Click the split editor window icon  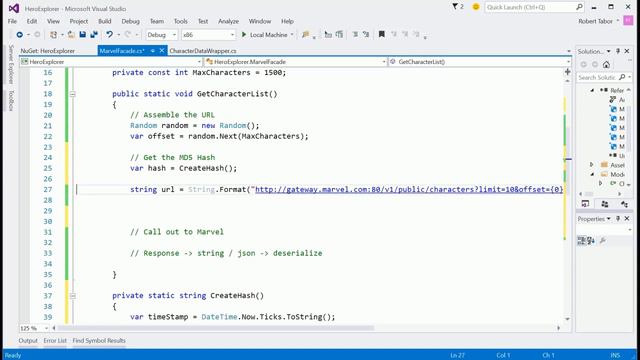coord(567,71)
